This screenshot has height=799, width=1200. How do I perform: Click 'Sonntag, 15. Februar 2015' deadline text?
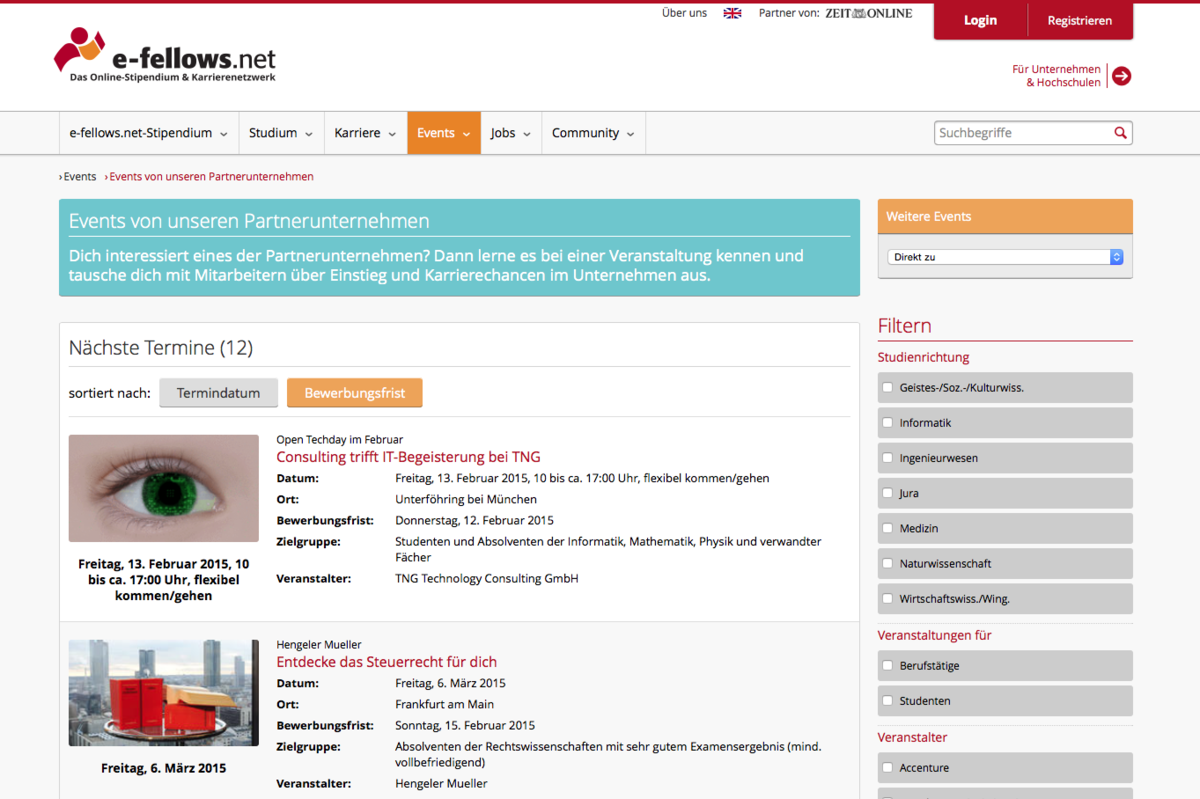465,725
